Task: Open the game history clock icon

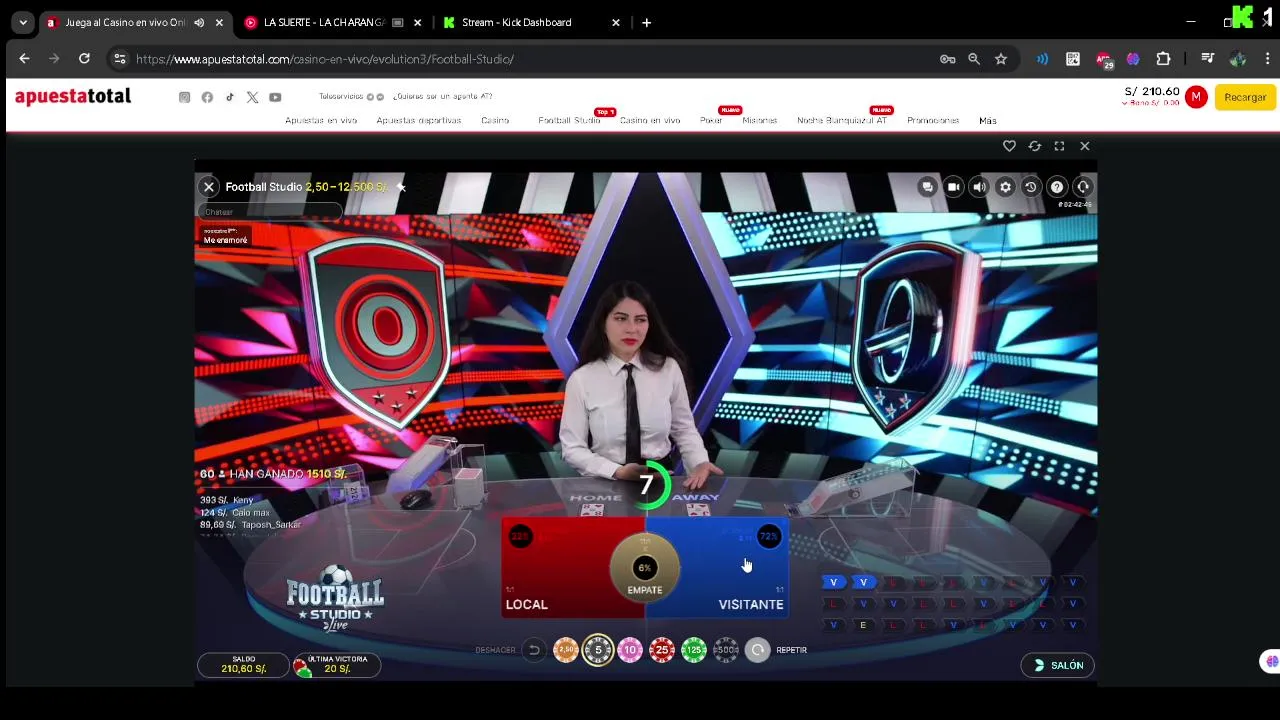Action: pyautogui.click(x=1031, y=187)
